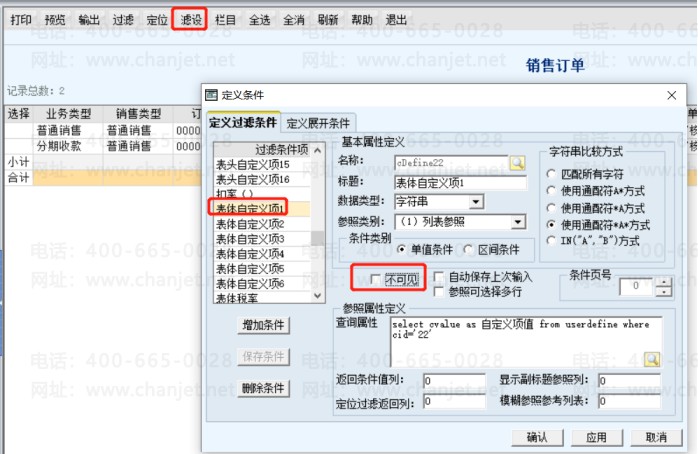The width and height of the screenshot is (698, 454).
Task: Select 表体自定义项6 in the condition list
Action: pyautogui.click(x=262, y=284)
